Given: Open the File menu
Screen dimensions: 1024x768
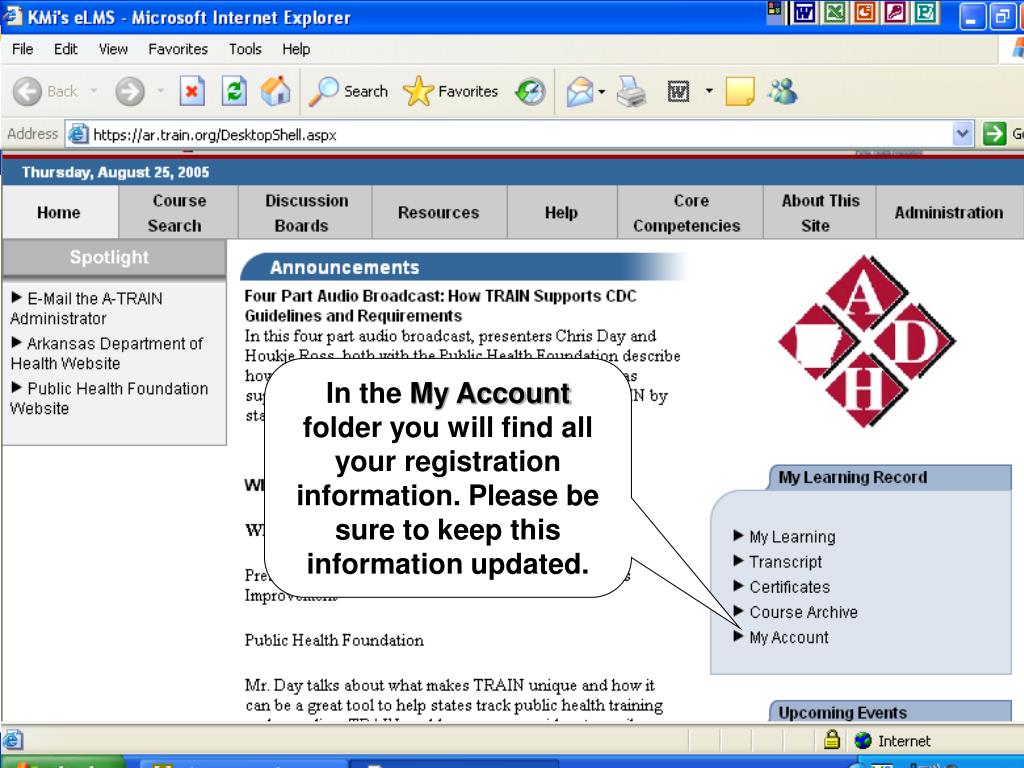Looking at the screenshot, I should point(22,49).
